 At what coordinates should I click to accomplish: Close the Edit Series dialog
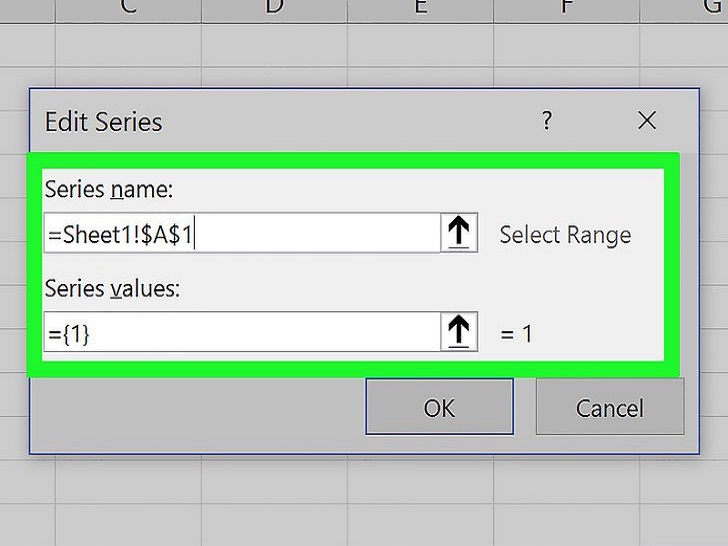tap(647, 121)
